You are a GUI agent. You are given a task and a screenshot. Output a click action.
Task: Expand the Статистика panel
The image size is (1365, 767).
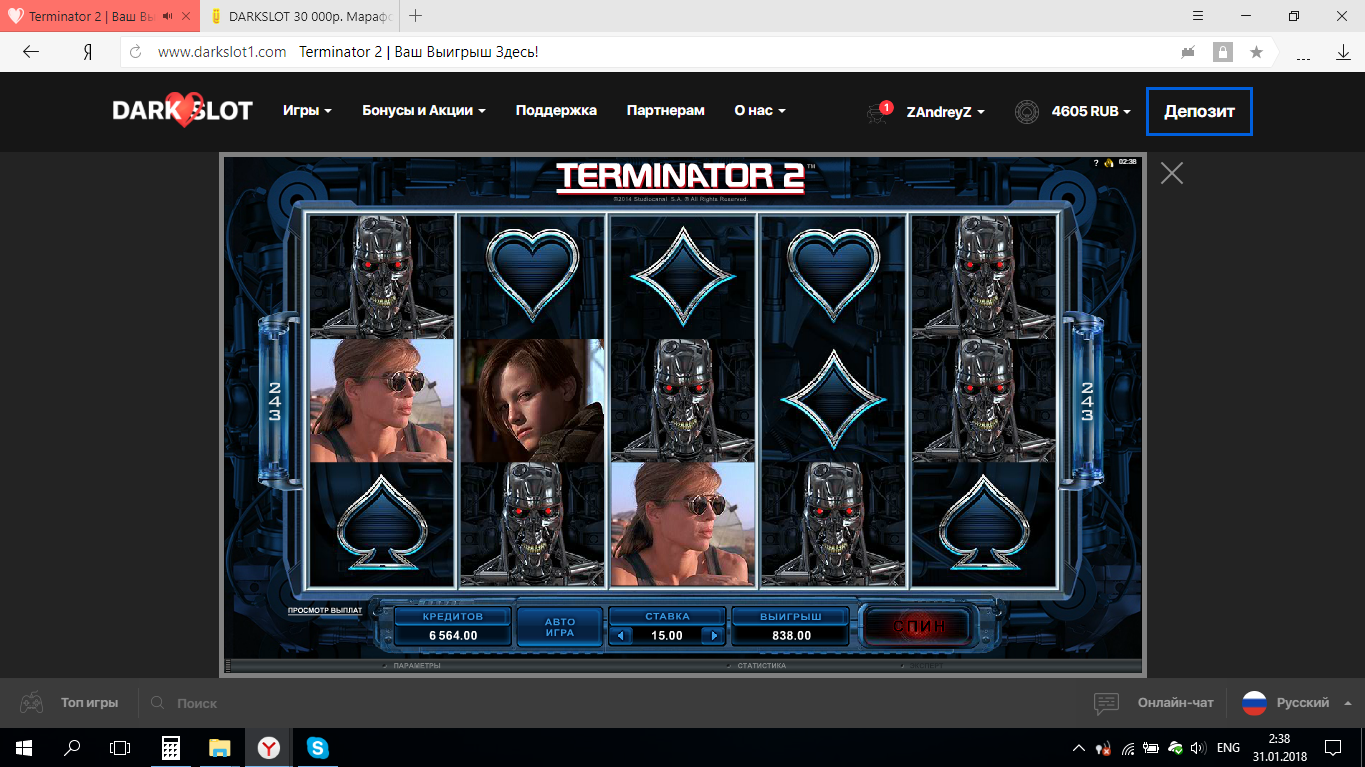[761, 665]
